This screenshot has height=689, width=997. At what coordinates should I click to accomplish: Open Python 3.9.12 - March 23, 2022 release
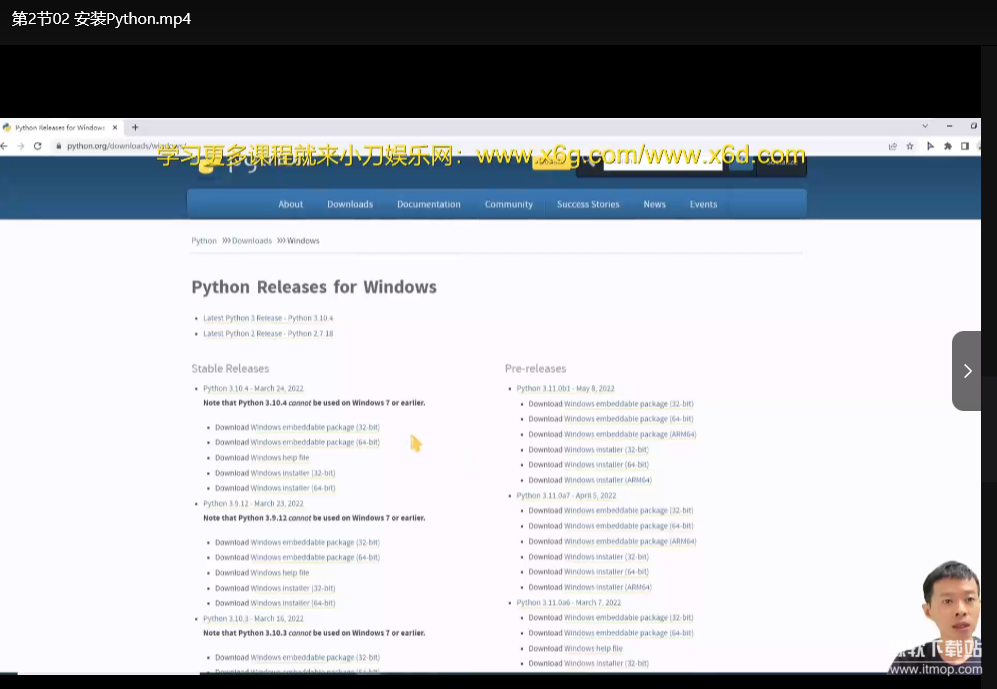[x=253, y=503]
